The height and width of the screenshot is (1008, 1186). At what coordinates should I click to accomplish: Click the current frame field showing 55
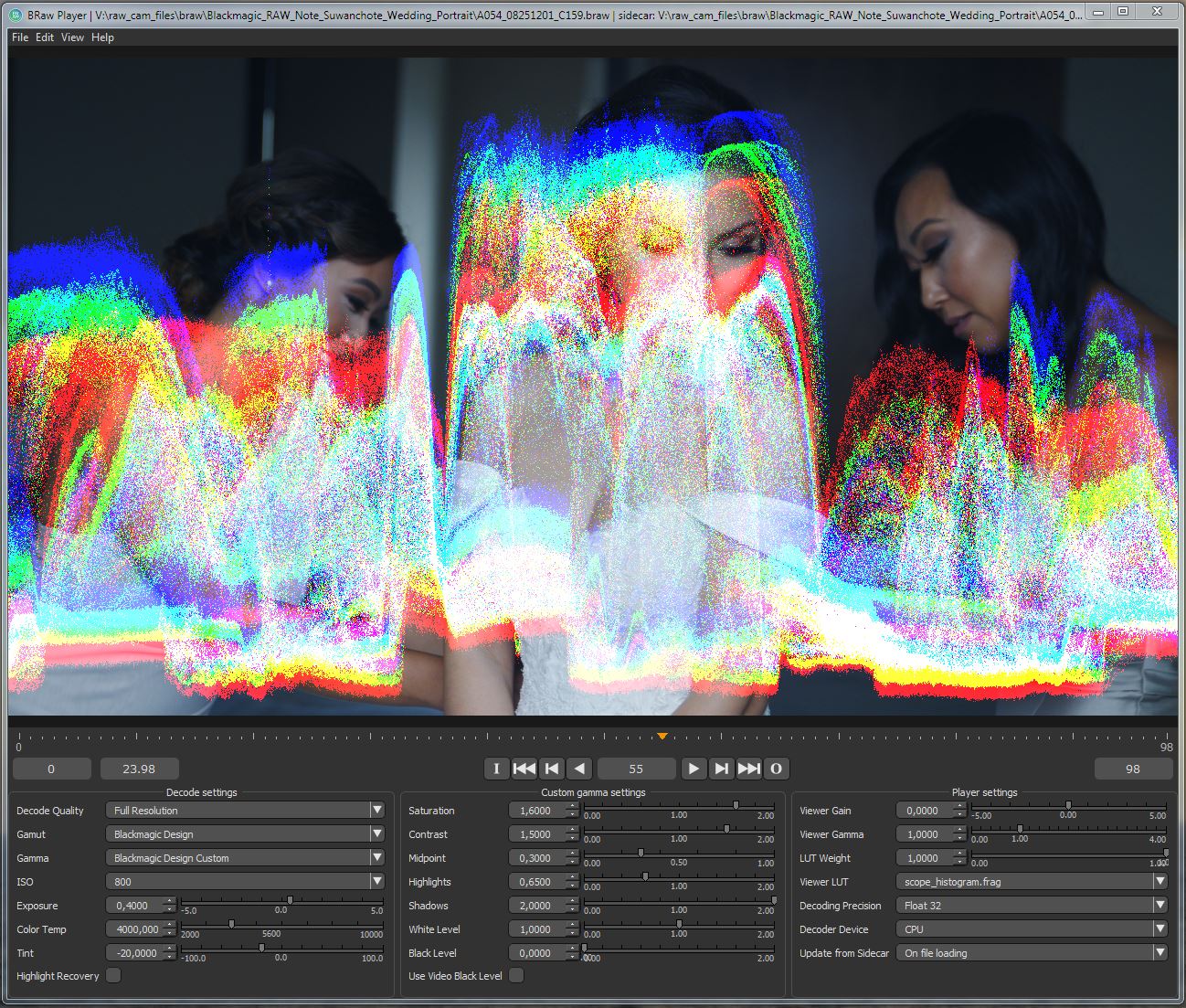636,769
